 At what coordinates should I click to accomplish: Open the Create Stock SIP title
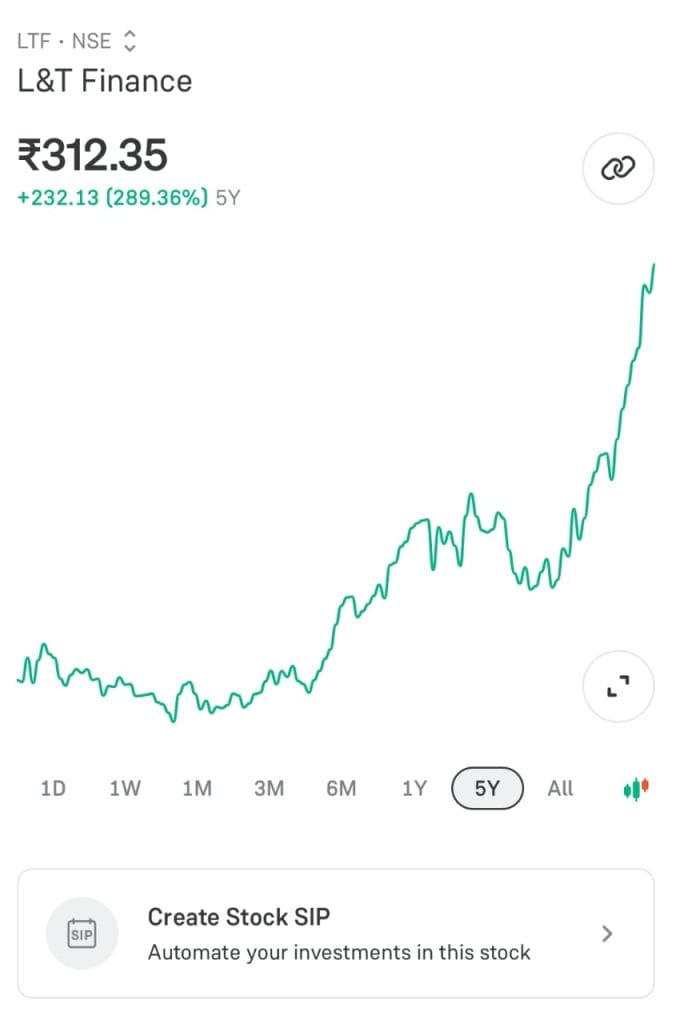point(238,916)
